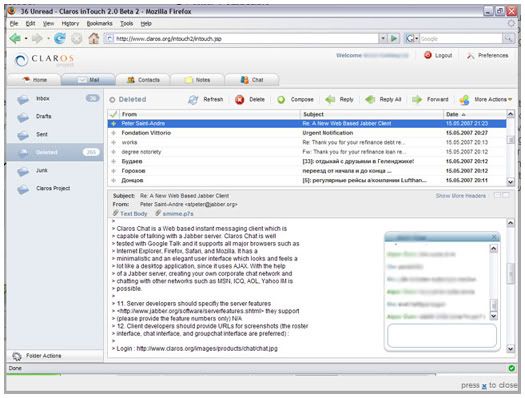The height and width of the screenshot is (398, 525).
Task: Click the Google search magnifier button
Action: [508, 38]
